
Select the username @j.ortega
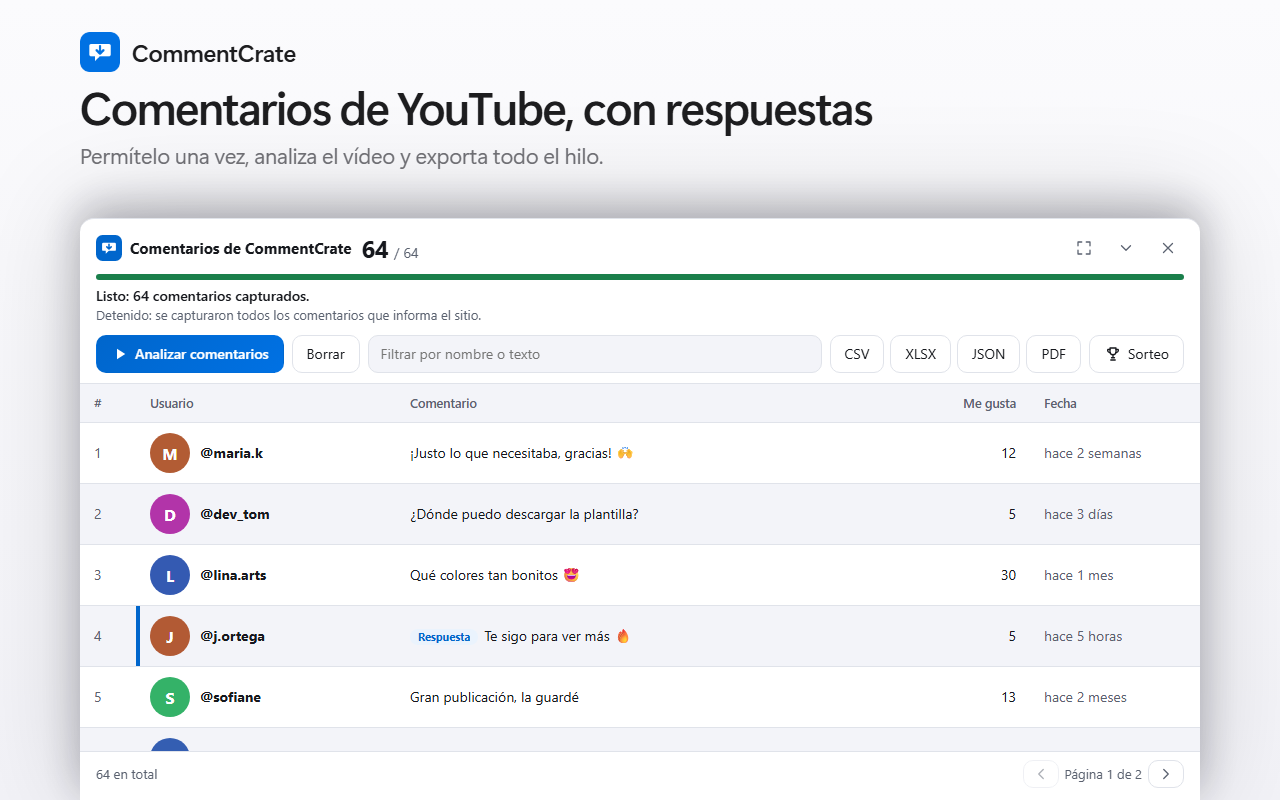pyautogui.click(x=232, y=636)
